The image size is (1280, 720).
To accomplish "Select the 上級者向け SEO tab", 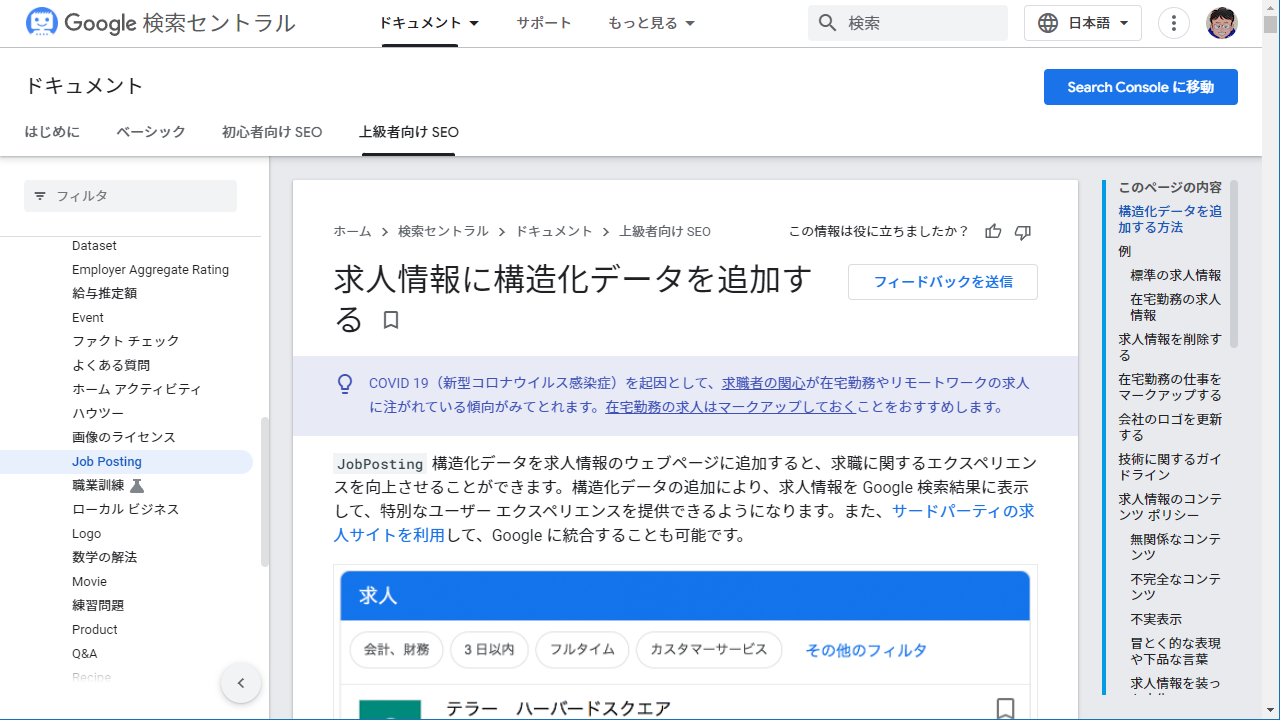I will click(409, 132).
